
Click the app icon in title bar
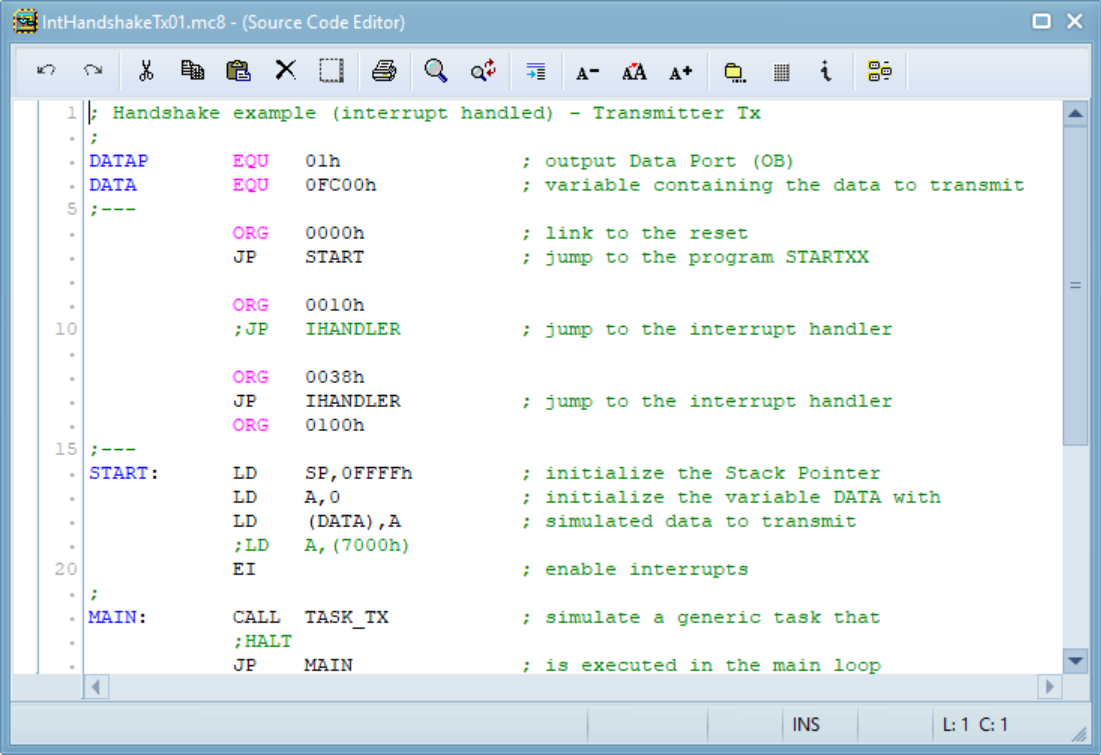coord(25,21)
